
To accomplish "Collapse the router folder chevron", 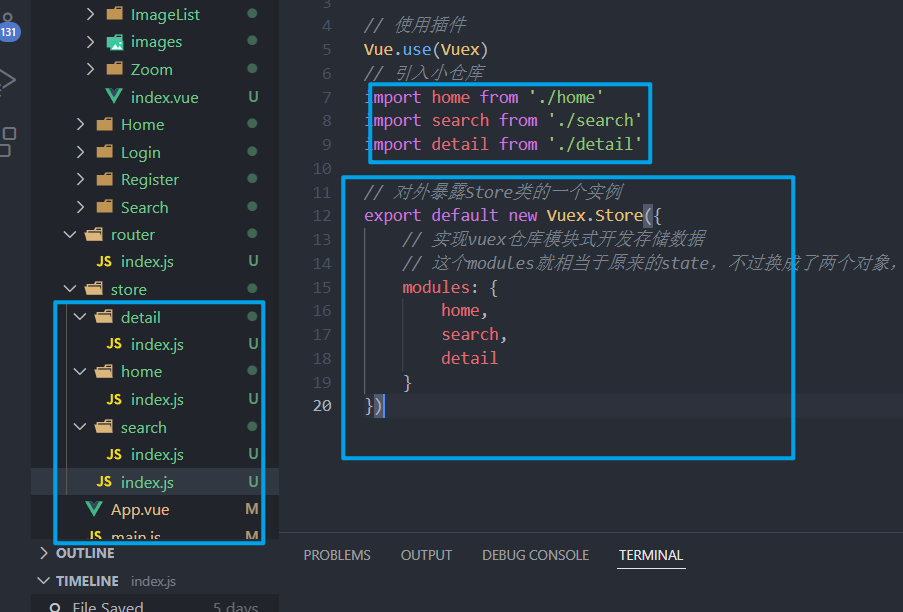I will point(70,234).
